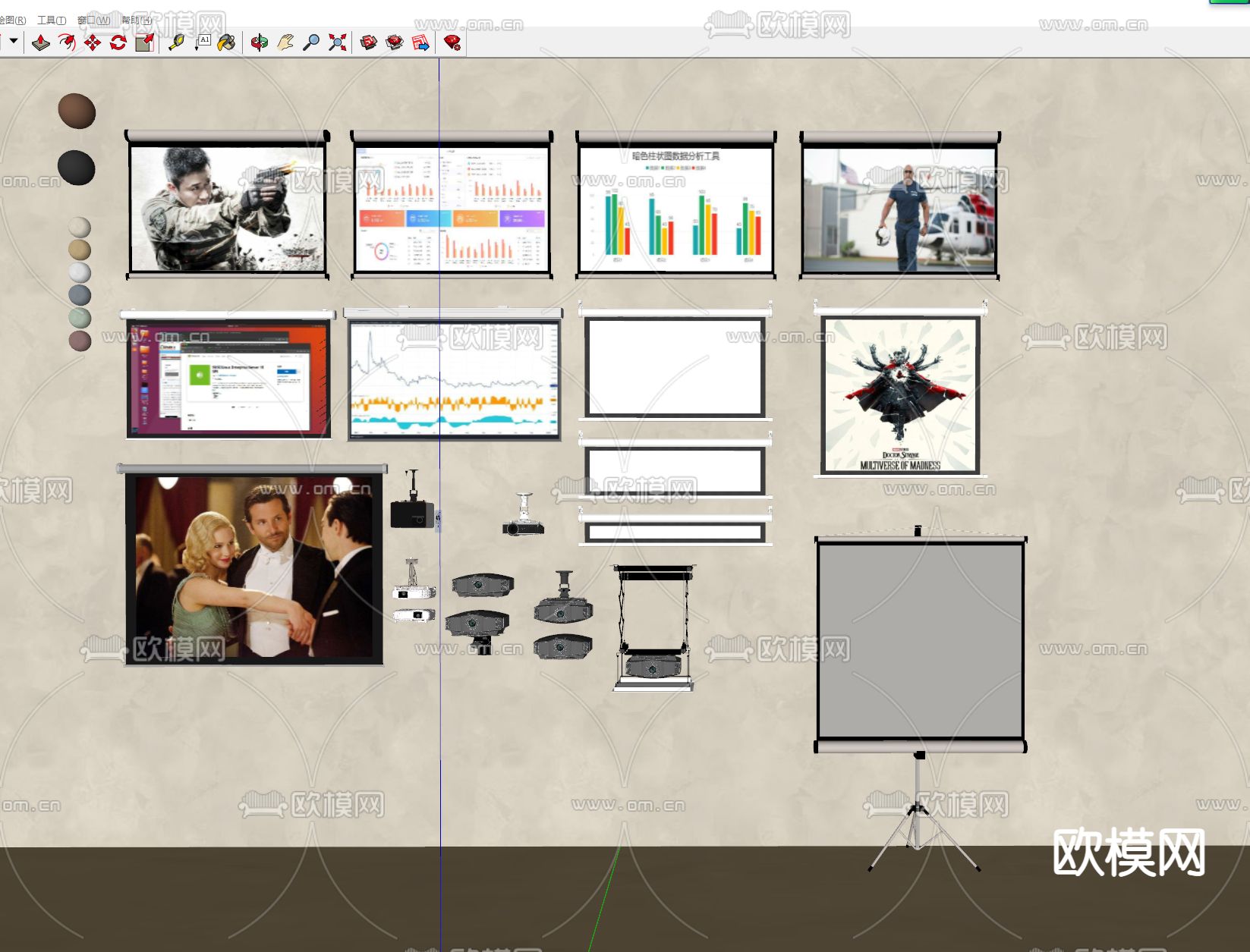Open the Extension Manager

pos(452,42)
